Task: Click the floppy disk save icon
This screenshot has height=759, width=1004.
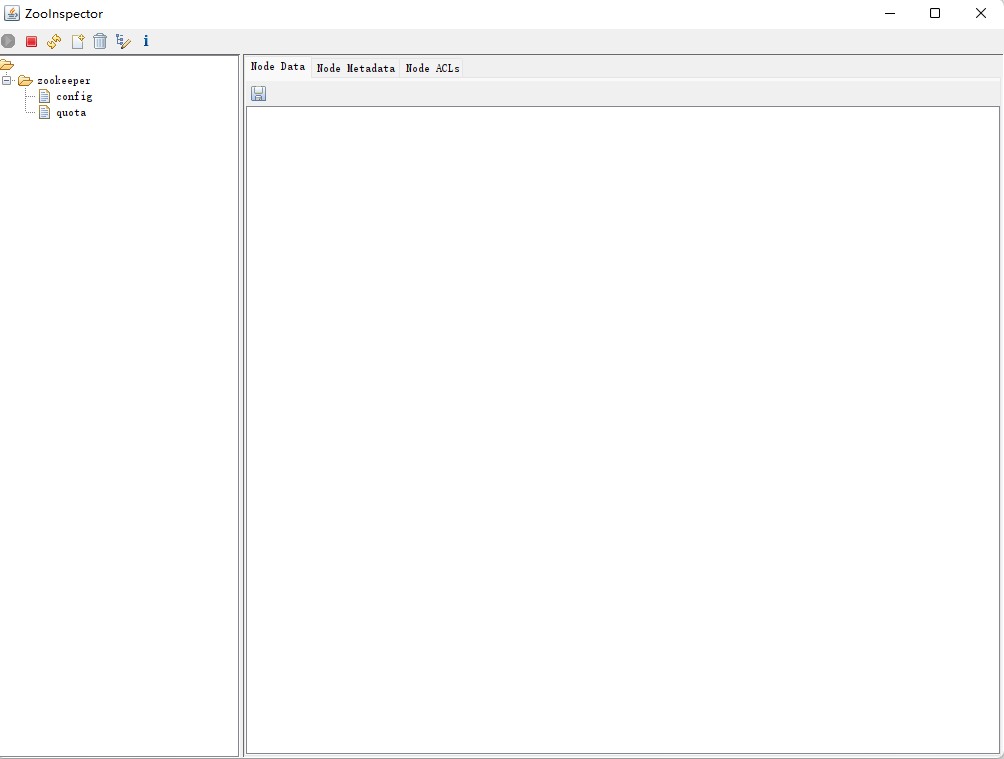Action: 259,94
